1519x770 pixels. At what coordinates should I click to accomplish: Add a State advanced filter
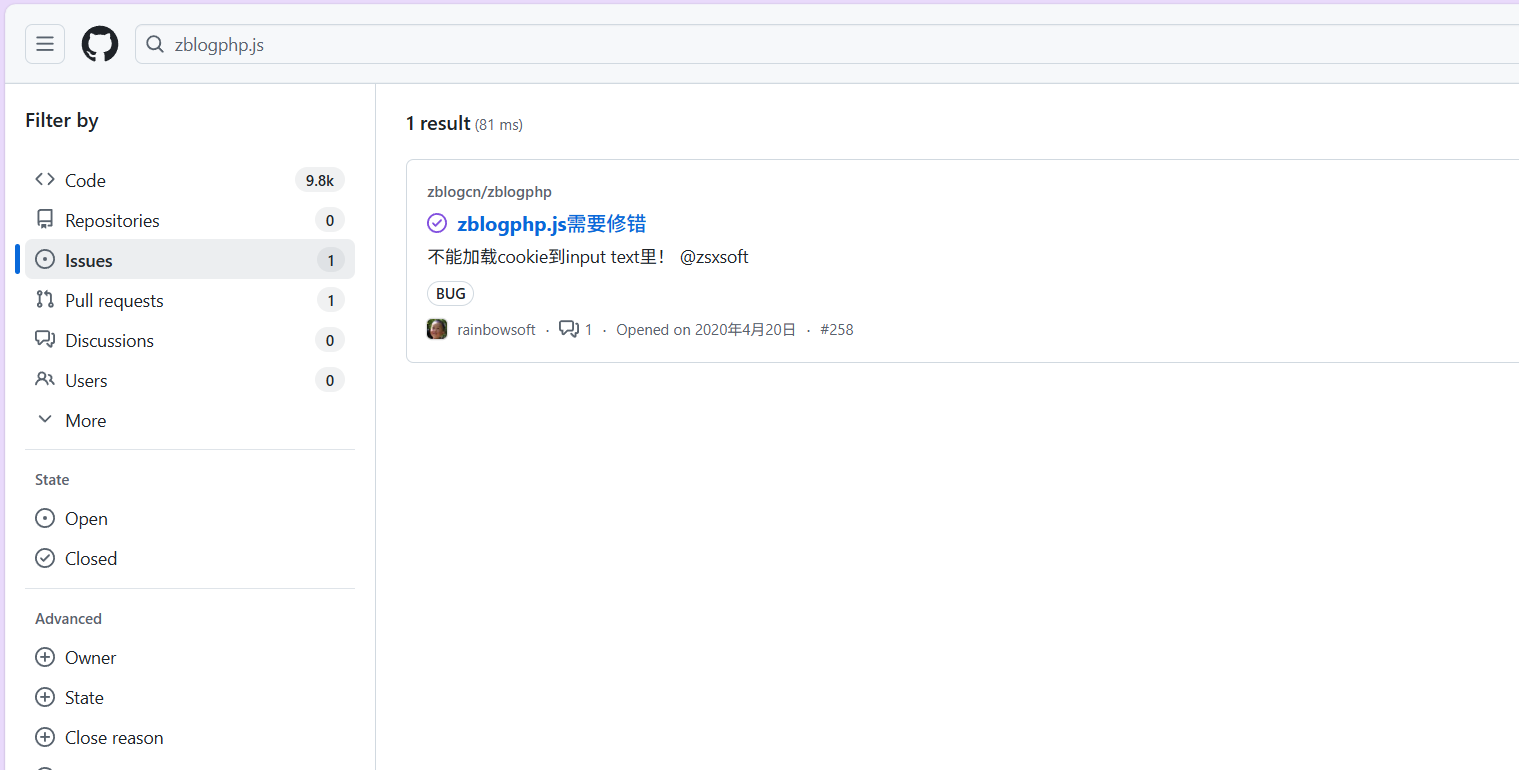(x=190, y=697)
